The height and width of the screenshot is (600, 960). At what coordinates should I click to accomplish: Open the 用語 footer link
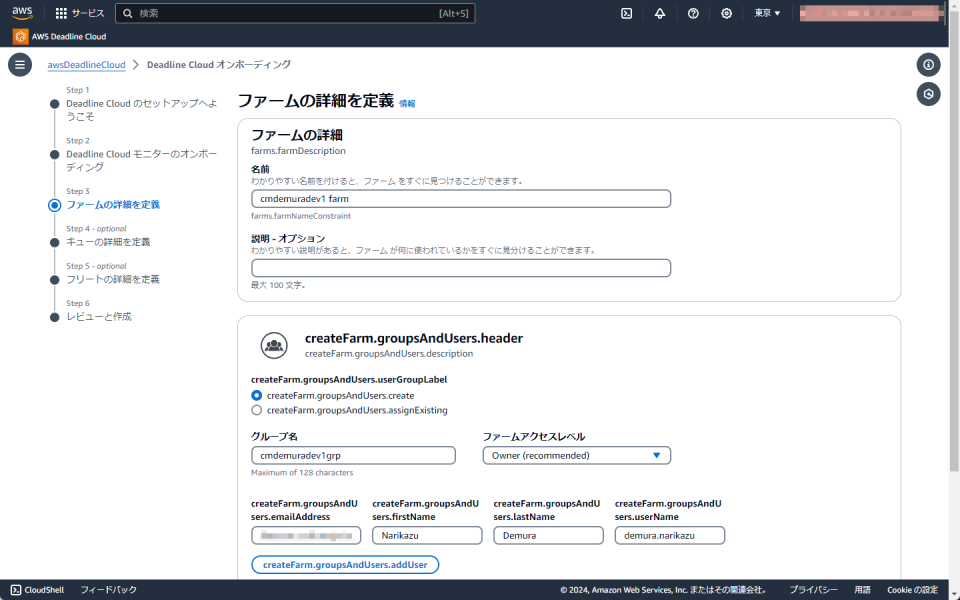coord(863,590)
